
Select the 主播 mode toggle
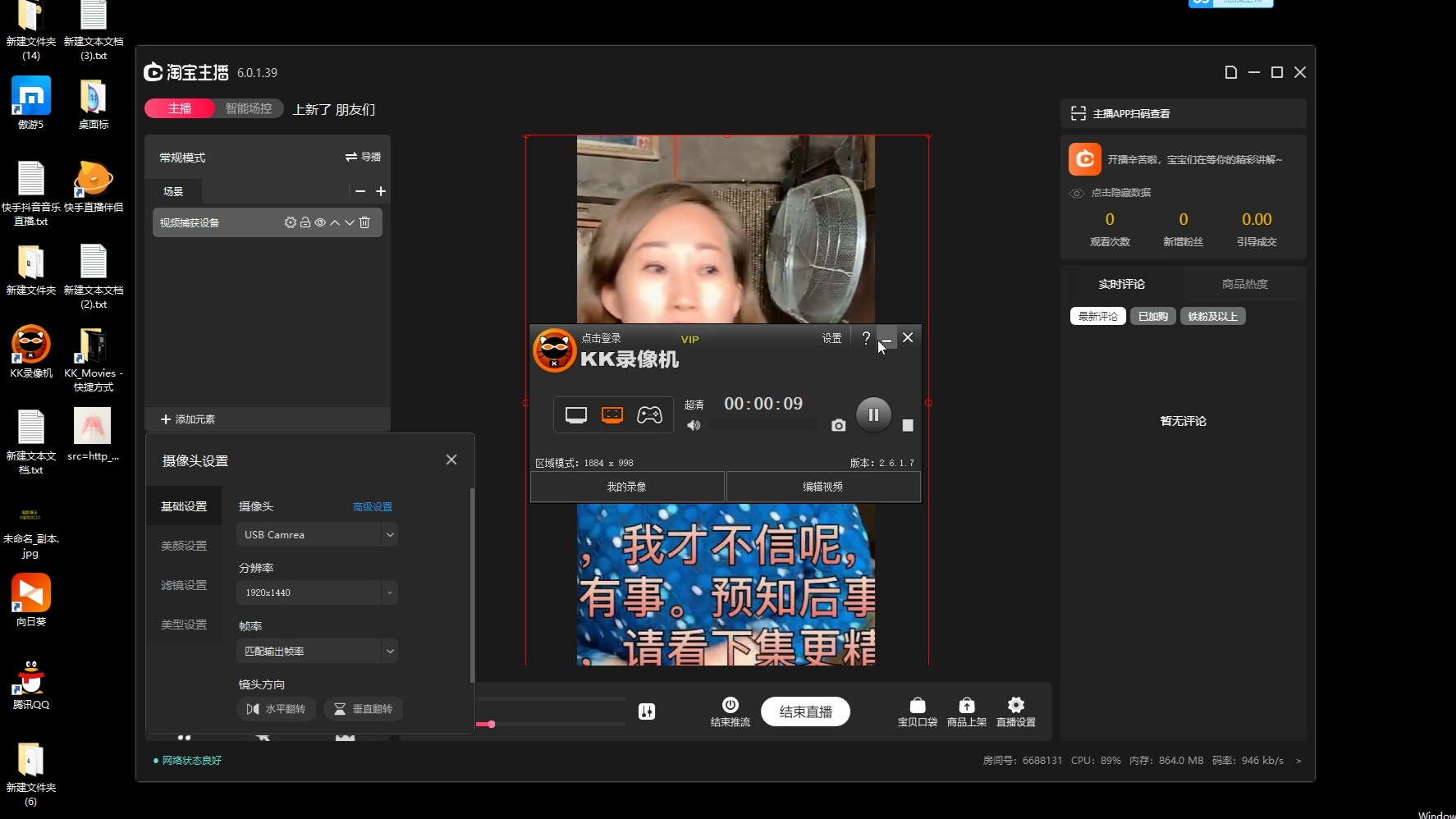pyautogui.click(x=180, y=108)
